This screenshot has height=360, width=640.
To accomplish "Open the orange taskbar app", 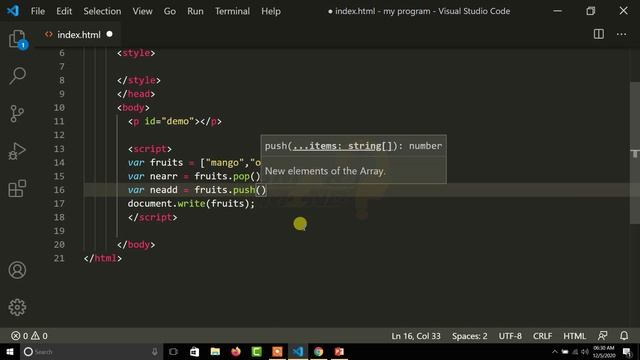I will [277, 351].
